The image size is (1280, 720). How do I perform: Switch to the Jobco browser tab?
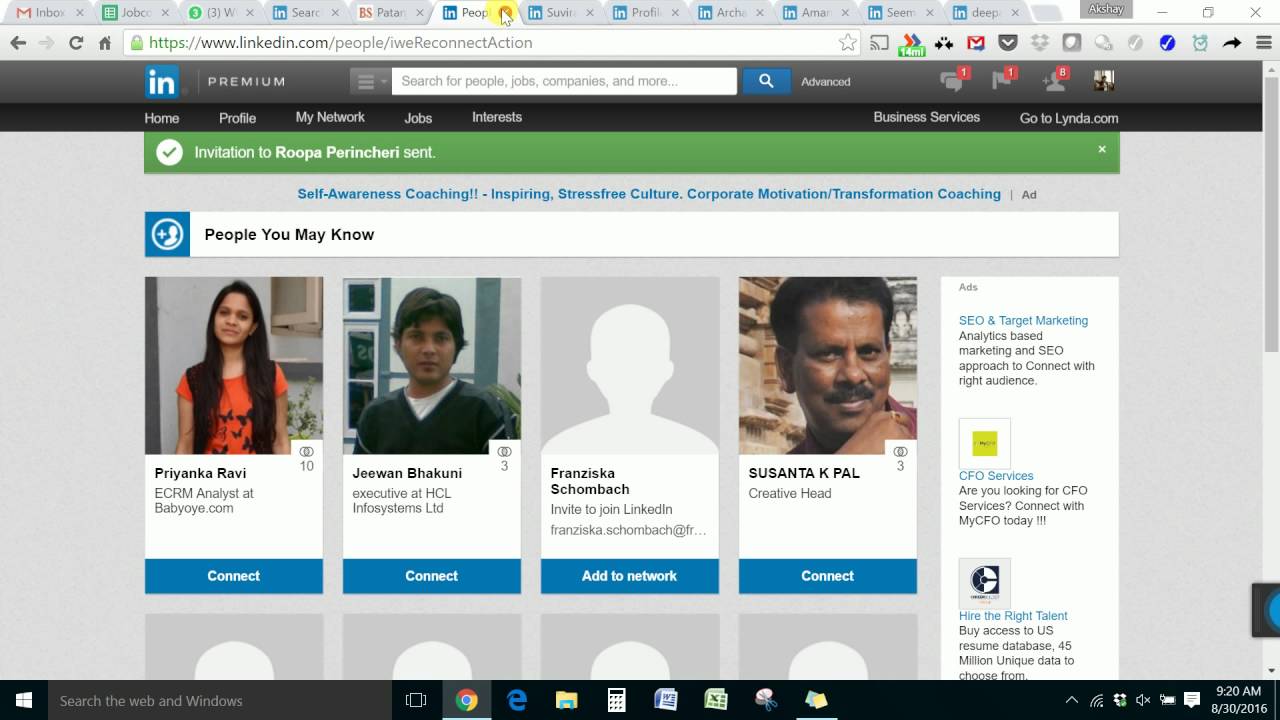click(x=135, y=13)
